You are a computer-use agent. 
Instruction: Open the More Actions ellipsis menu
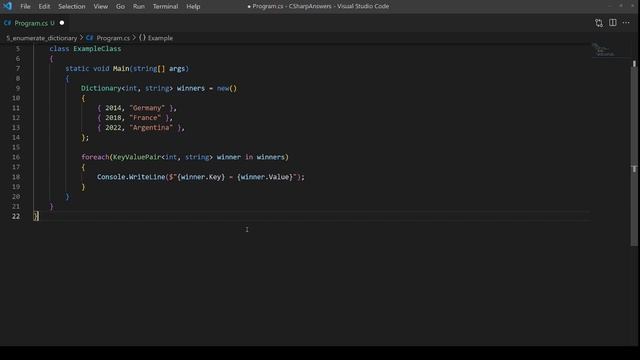pyautogui.click(x=626, y=22)
